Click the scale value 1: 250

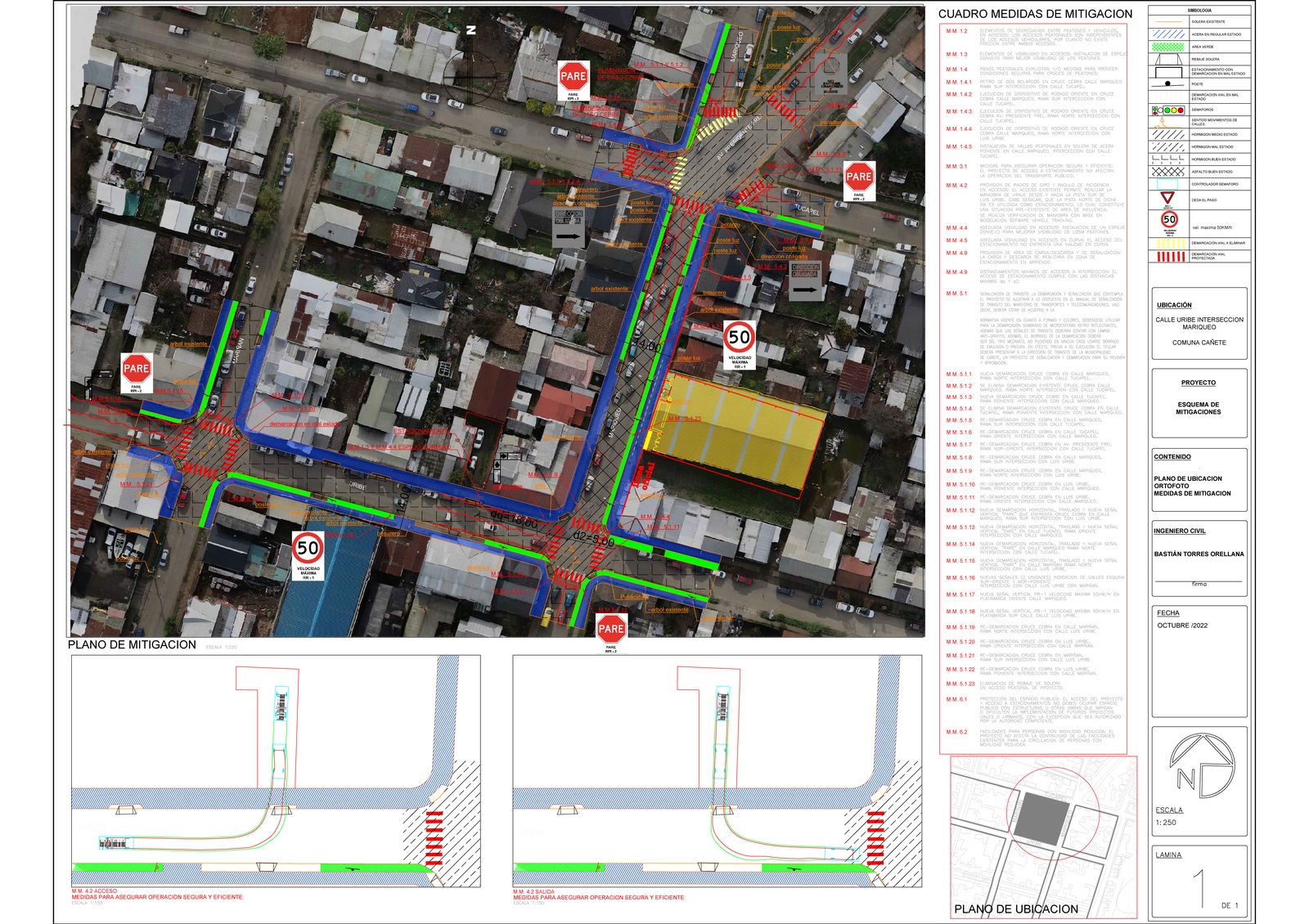pyautogui.click(x=1166, y=823)
